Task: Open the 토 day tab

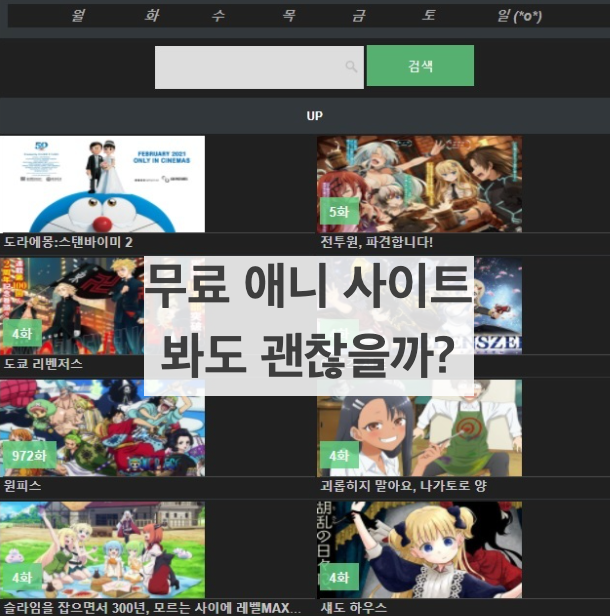Action: 428,16
